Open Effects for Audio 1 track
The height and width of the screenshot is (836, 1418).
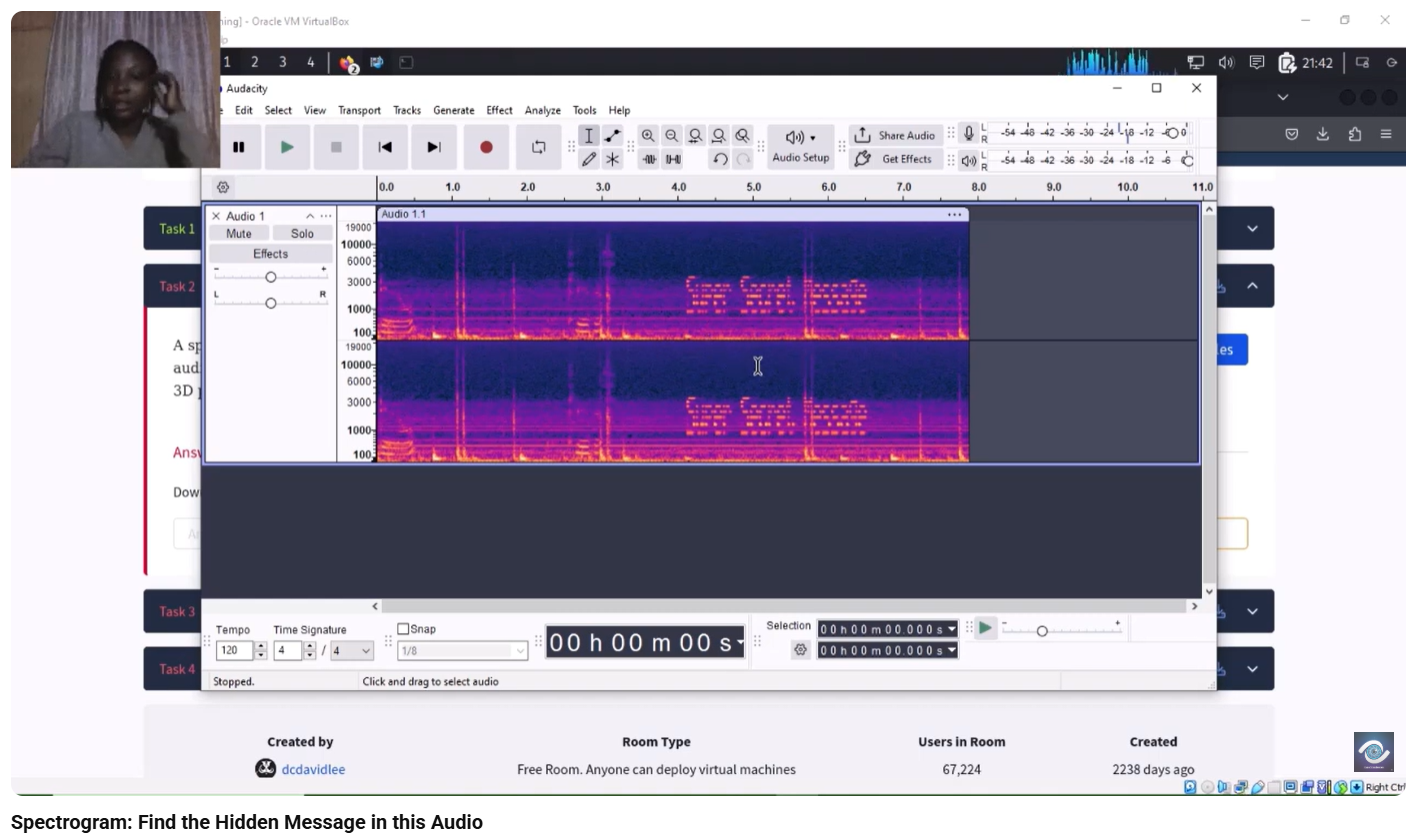(270, 254)
